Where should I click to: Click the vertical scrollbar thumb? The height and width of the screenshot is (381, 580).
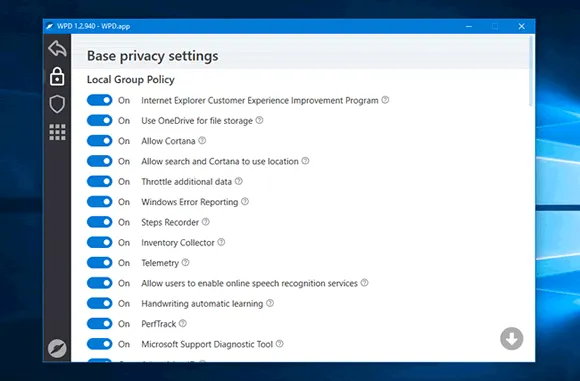531,71
